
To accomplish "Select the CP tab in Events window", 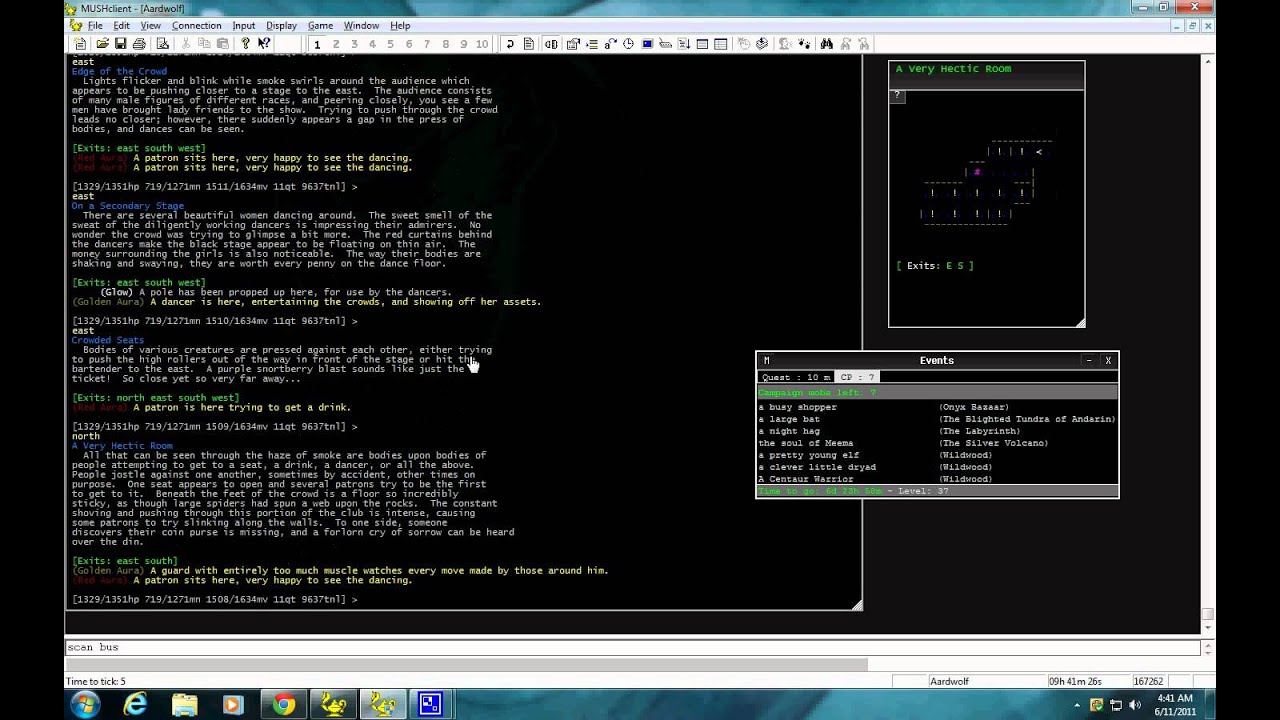I will (858, 377).
